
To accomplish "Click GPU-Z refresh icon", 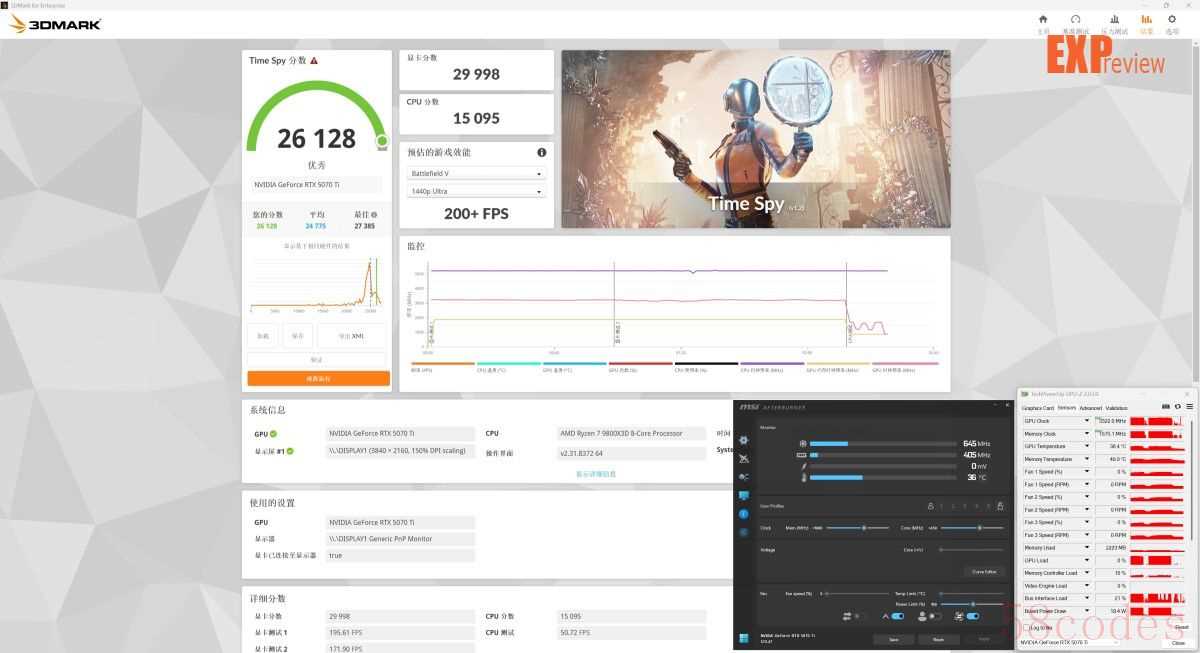I will (x=1178, y=406).
